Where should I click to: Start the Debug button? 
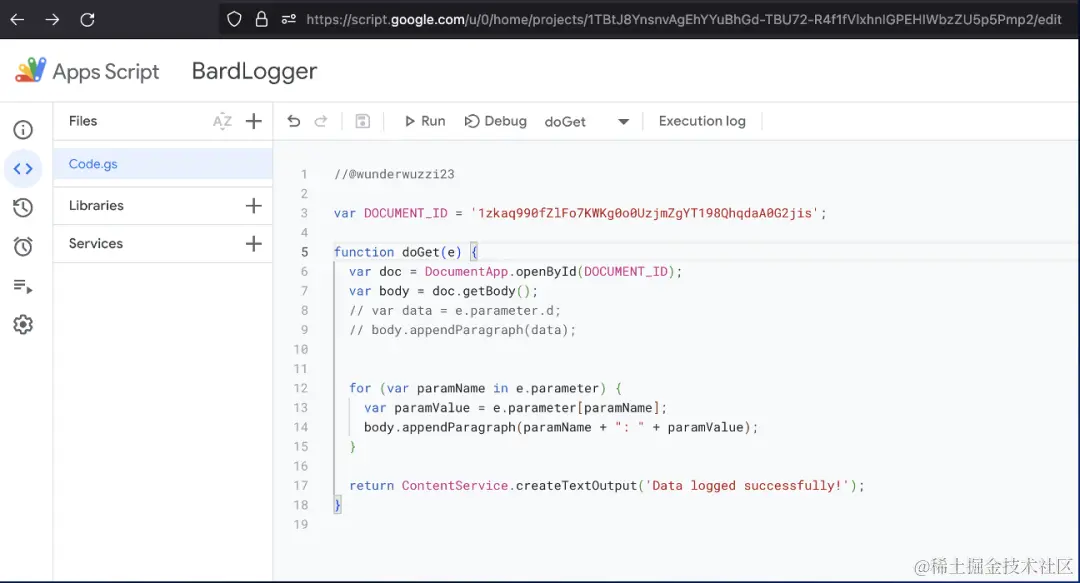[496, 121]
